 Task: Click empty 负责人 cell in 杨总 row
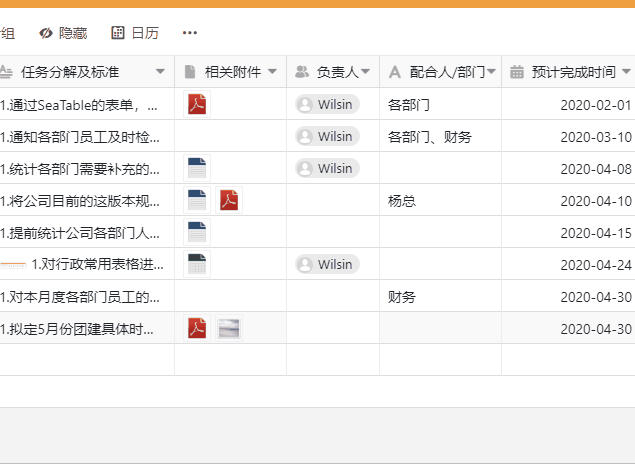click(x=333, y=200)
